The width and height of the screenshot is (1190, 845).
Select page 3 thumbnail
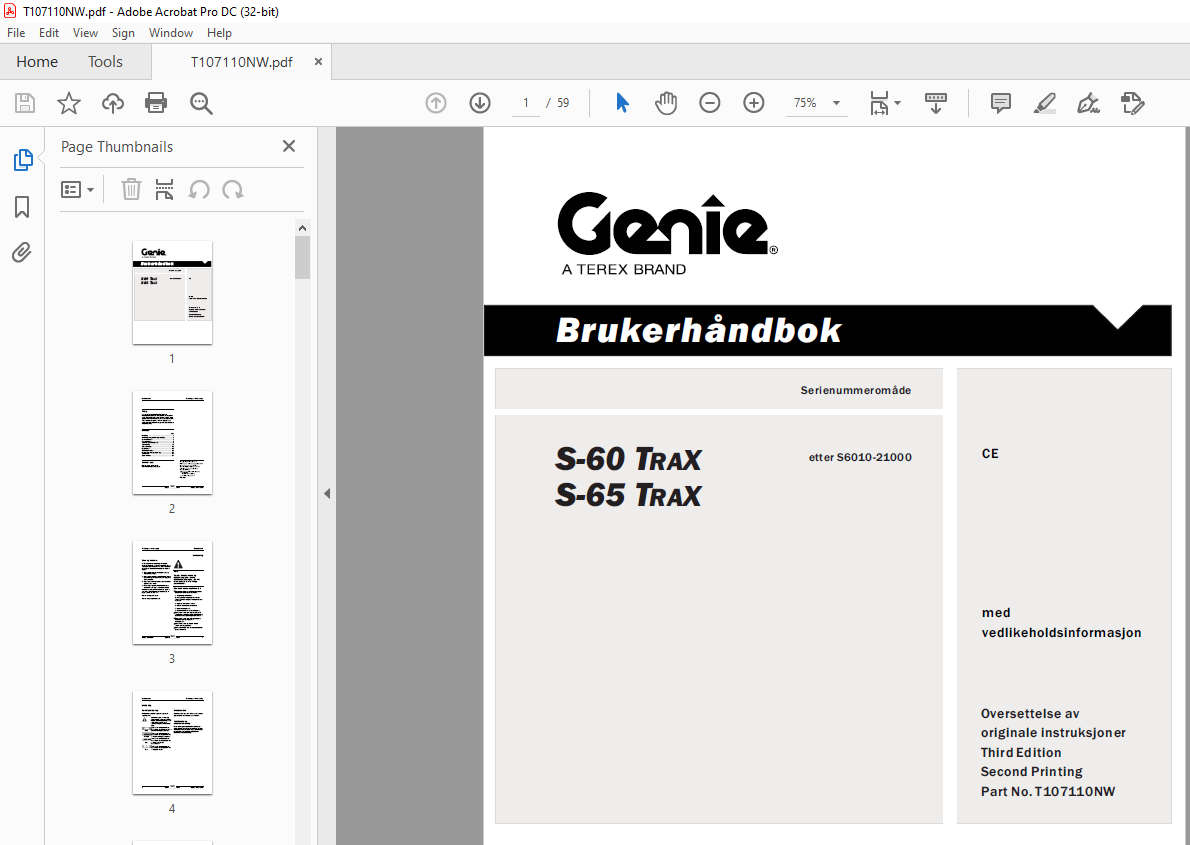172,593
